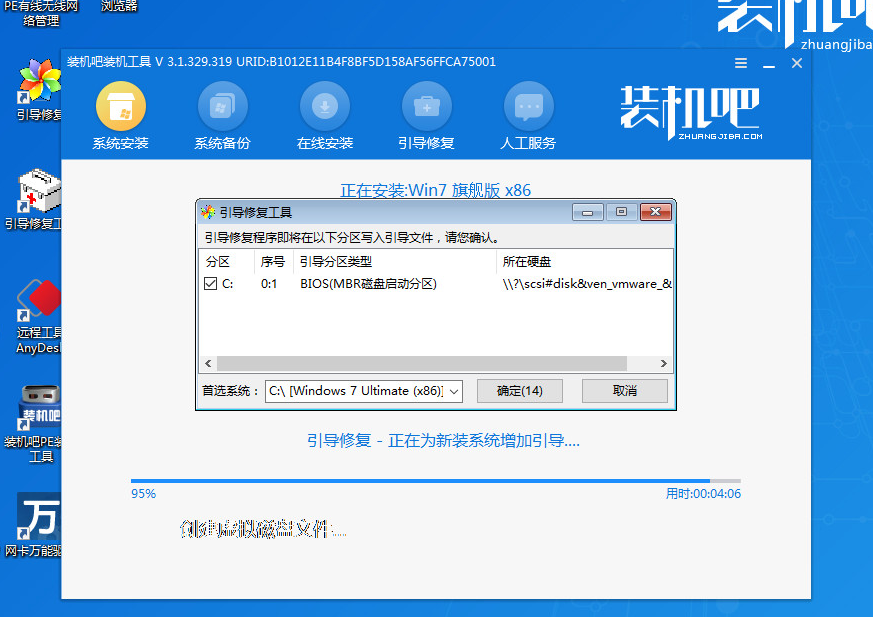This screenshot has width=873, height=617.
Task: Confirm with the 确定(14) button
Action: [519, 391]
